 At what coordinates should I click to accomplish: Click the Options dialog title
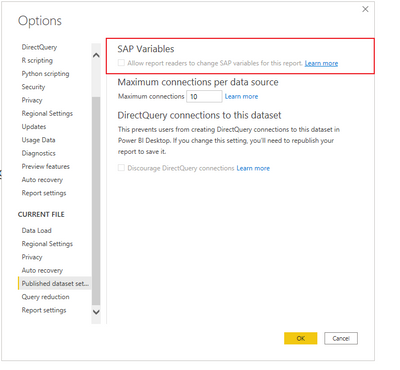40,21
